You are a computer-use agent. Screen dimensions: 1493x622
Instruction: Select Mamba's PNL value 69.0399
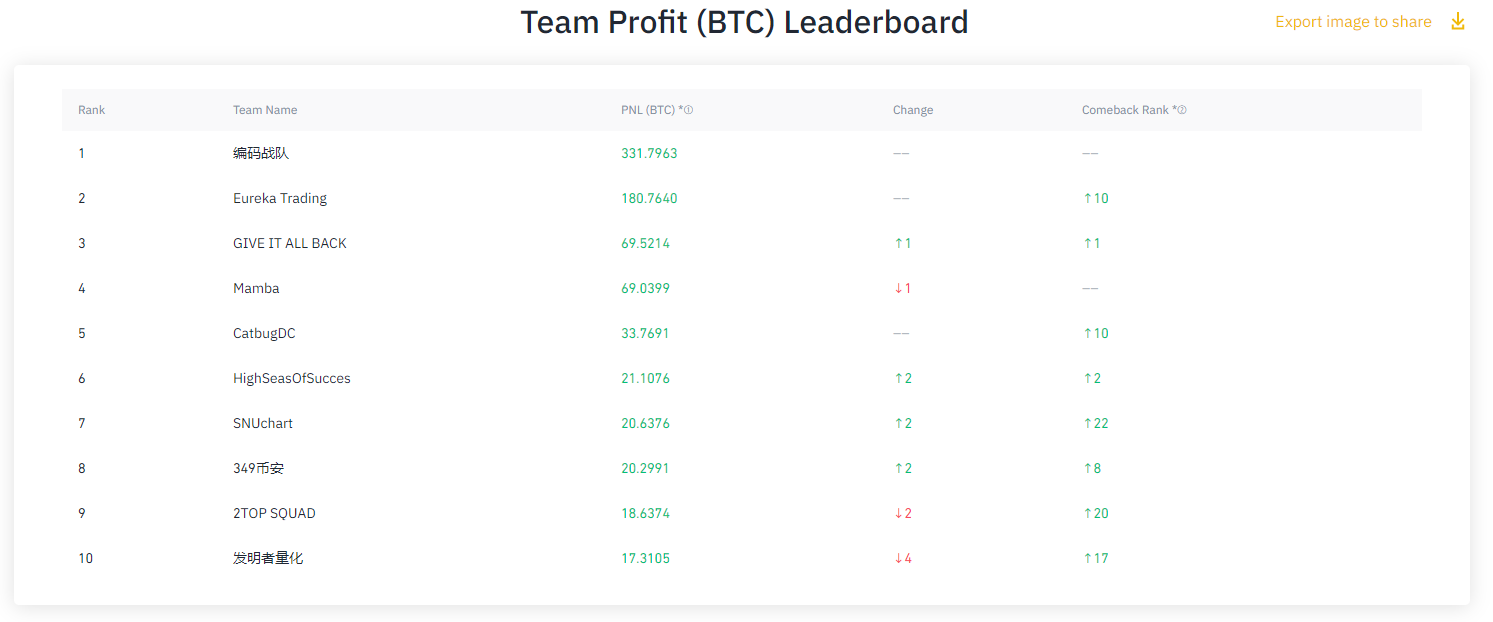tap(647, 288)
